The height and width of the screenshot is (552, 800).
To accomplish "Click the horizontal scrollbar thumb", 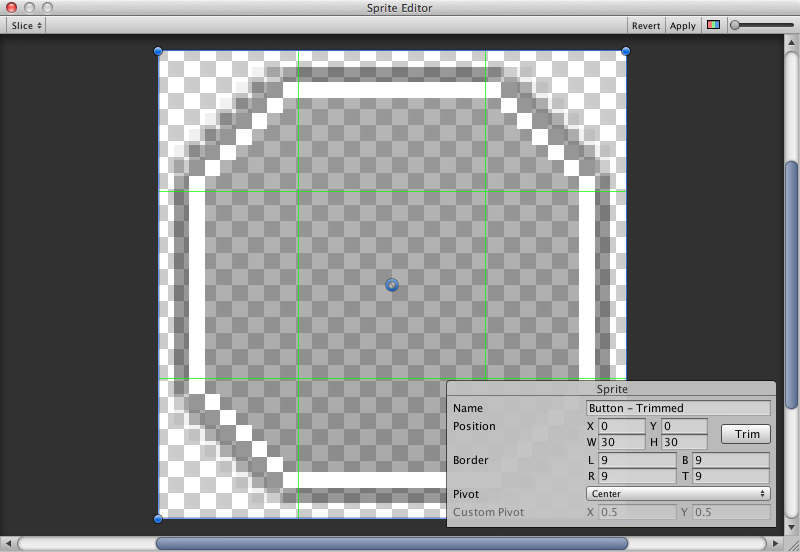I will click(x=391, y=544).
